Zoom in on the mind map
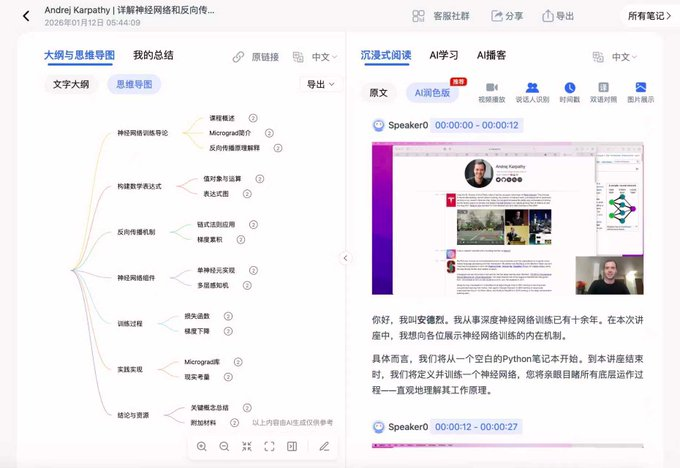Screen dimensions: 680x468 click(x=202, y=447)
